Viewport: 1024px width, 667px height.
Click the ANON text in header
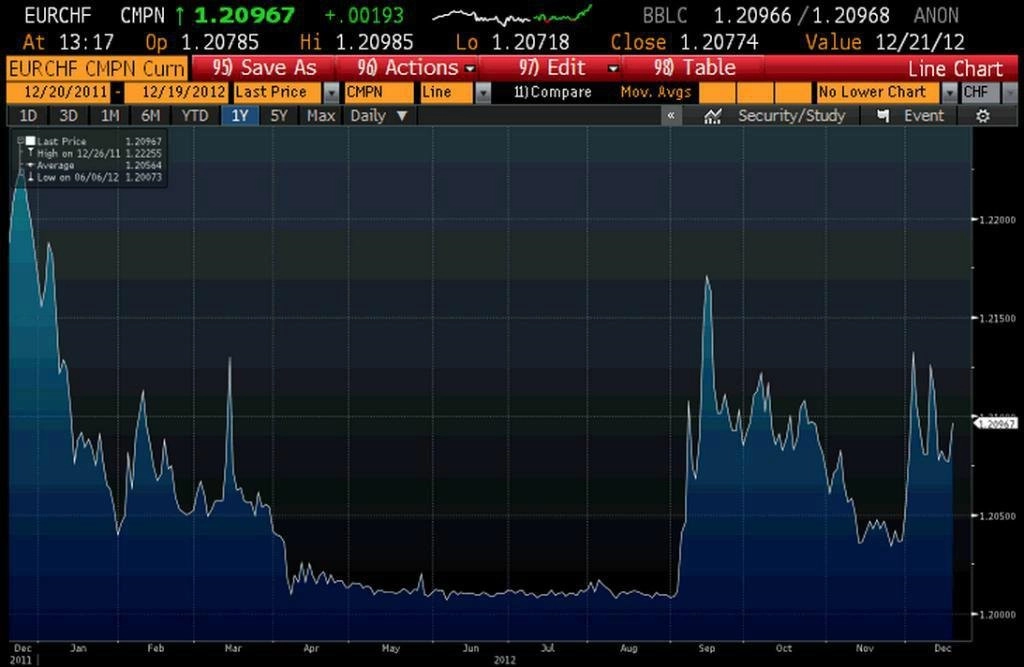pos(936,15)
